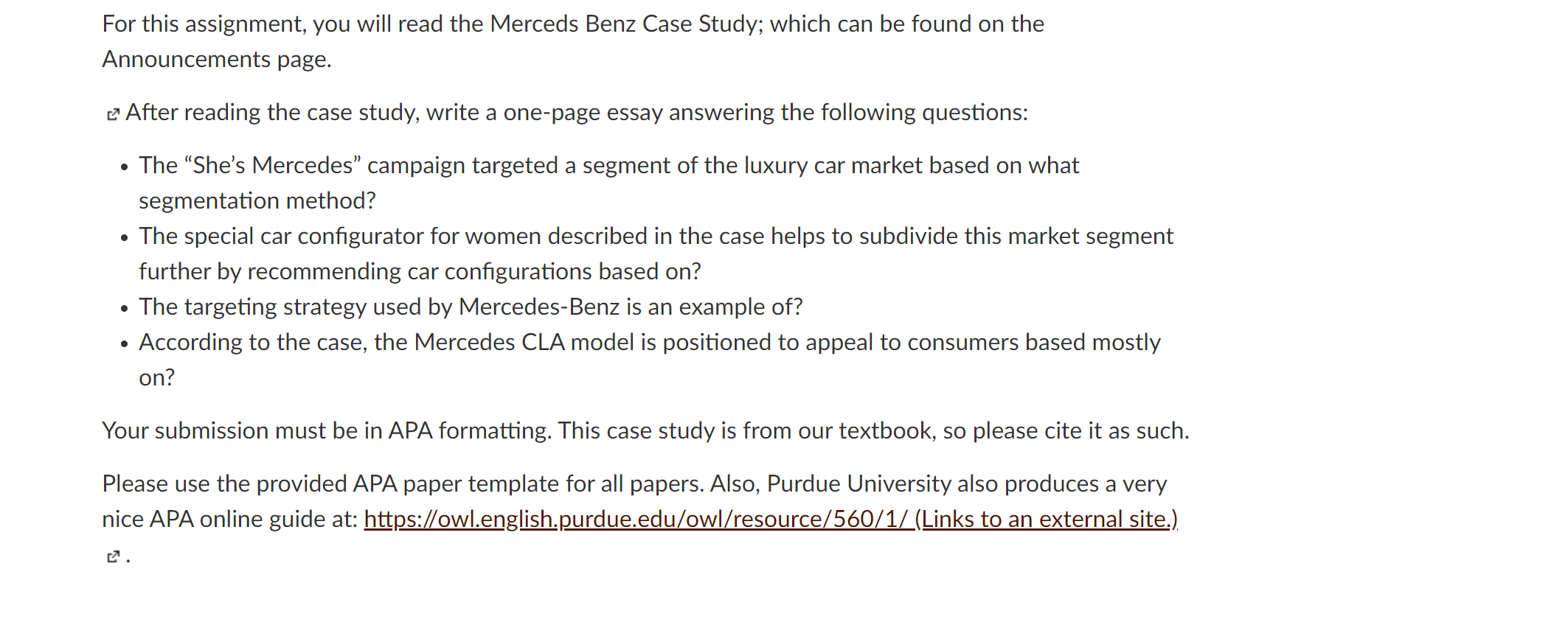Click the 'She's Mercedes' campaign bullet text
Viewport: 1568px width, 625px height.
coord(608,183)
